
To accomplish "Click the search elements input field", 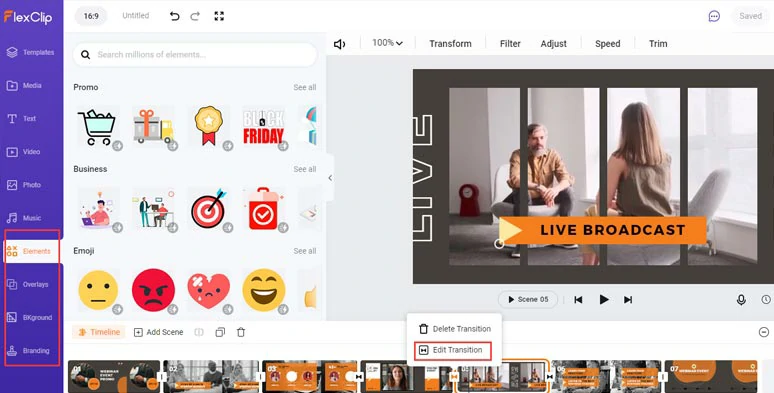I will 195,54.
